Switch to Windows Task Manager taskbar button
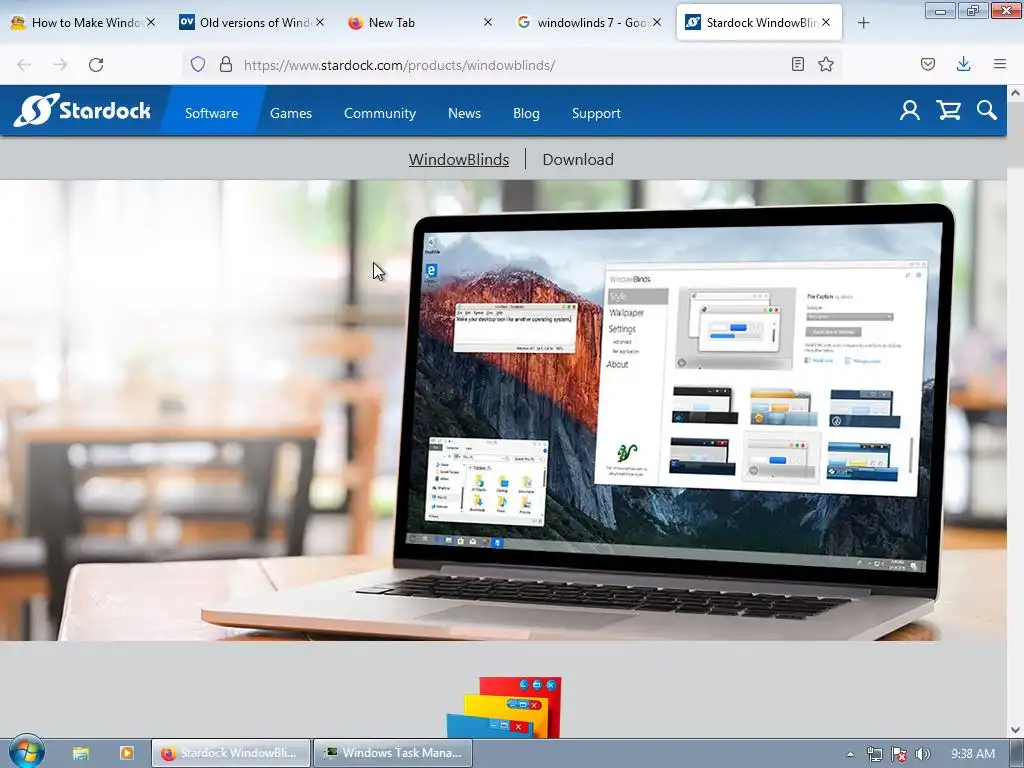The width and height of the screenshot is (1024, 768). tap(393, 753)
